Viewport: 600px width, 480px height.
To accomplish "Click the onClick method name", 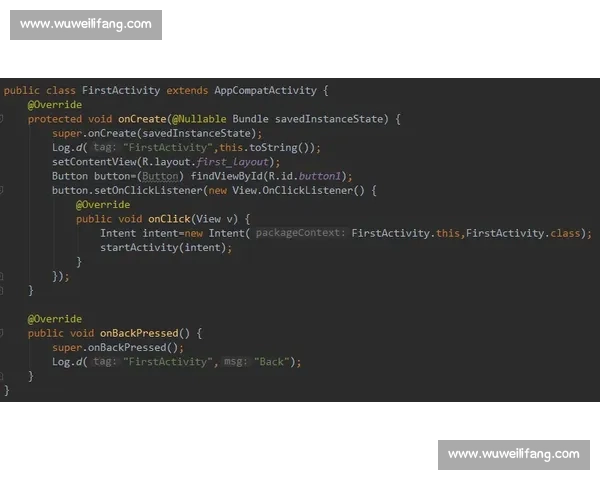I will [171, 219].
